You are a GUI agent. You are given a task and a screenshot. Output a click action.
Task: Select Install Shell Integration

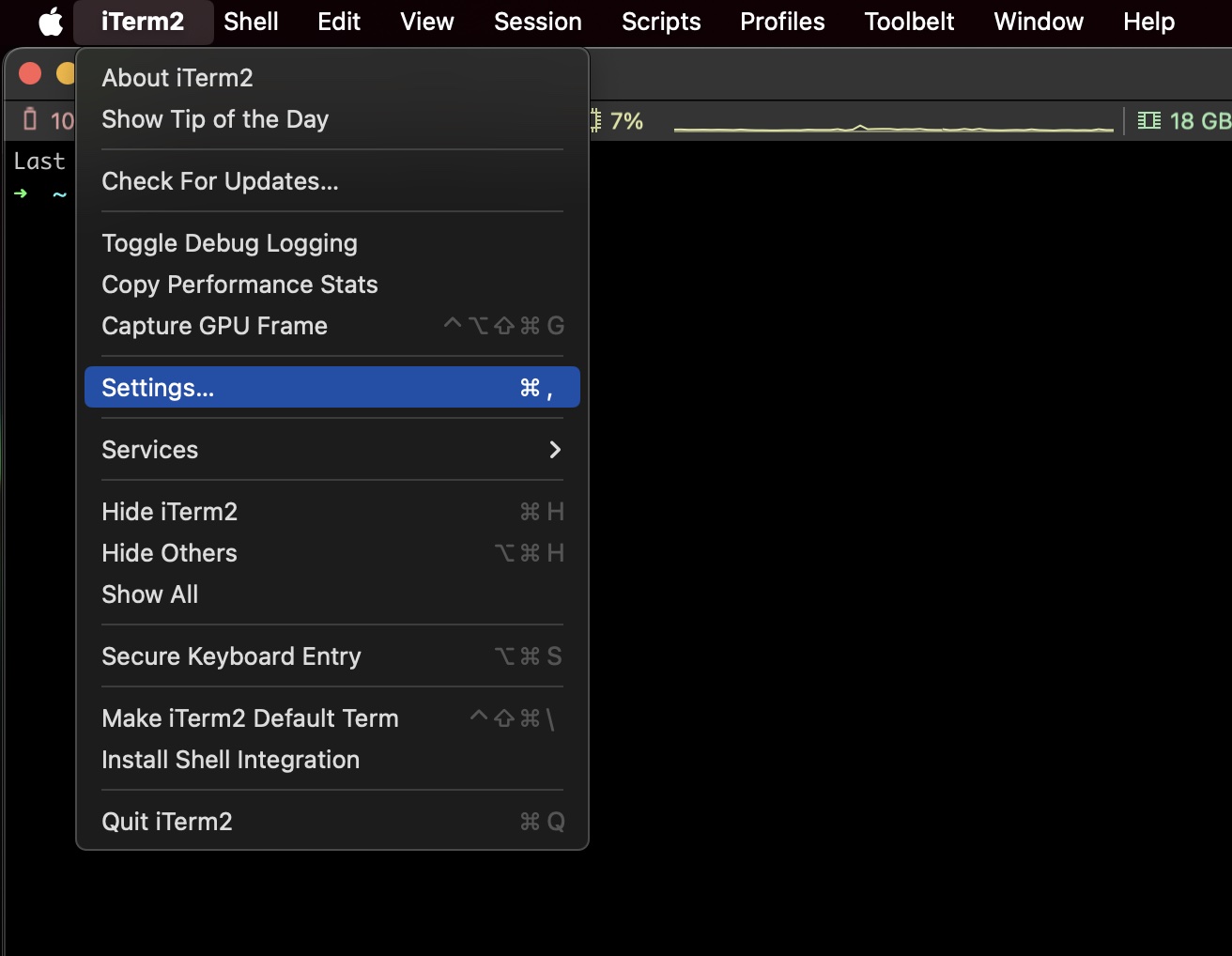tap(332, 760)
